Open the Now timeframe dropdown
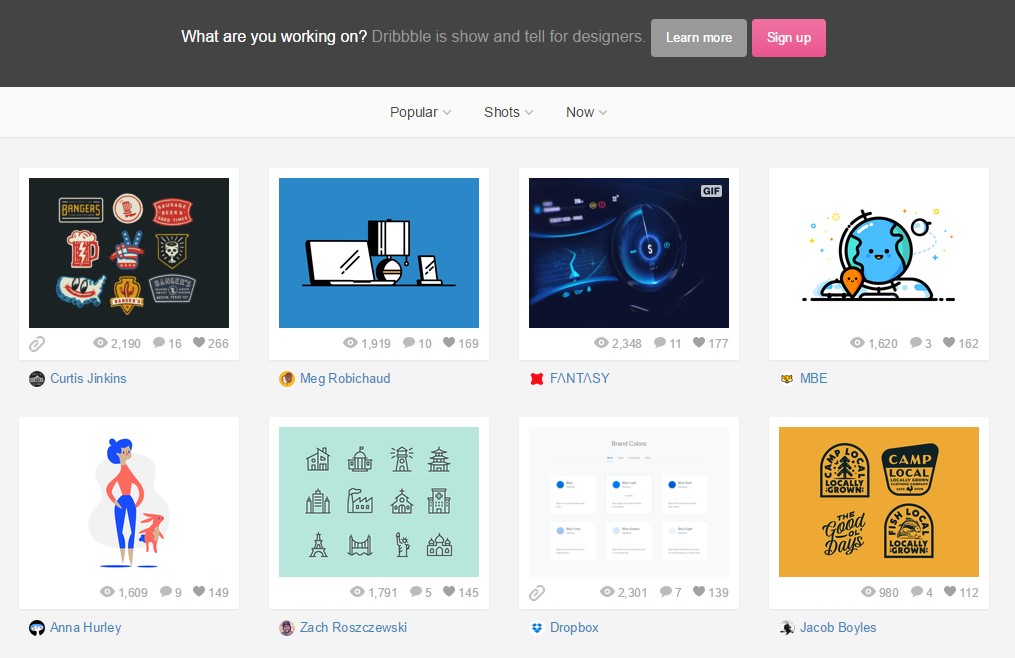The height and width of the screenshot is (658, 1015). (586, 112)
